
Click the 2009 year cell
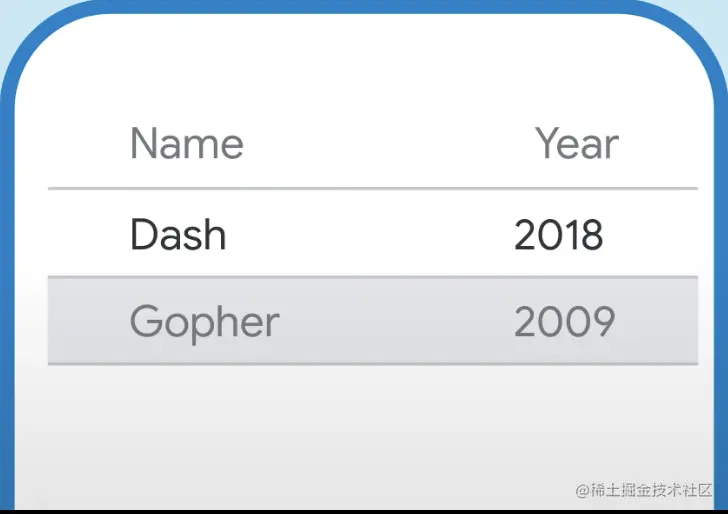564,322
